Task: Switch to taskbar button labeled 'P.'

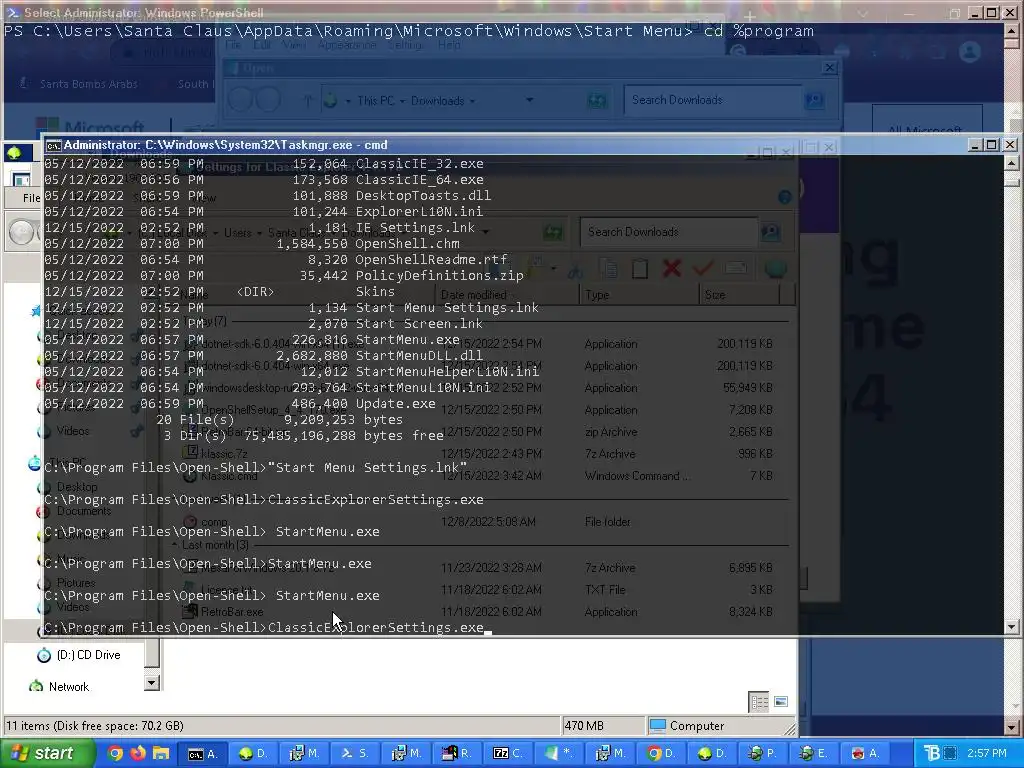Action: click(x=763, y=754)
